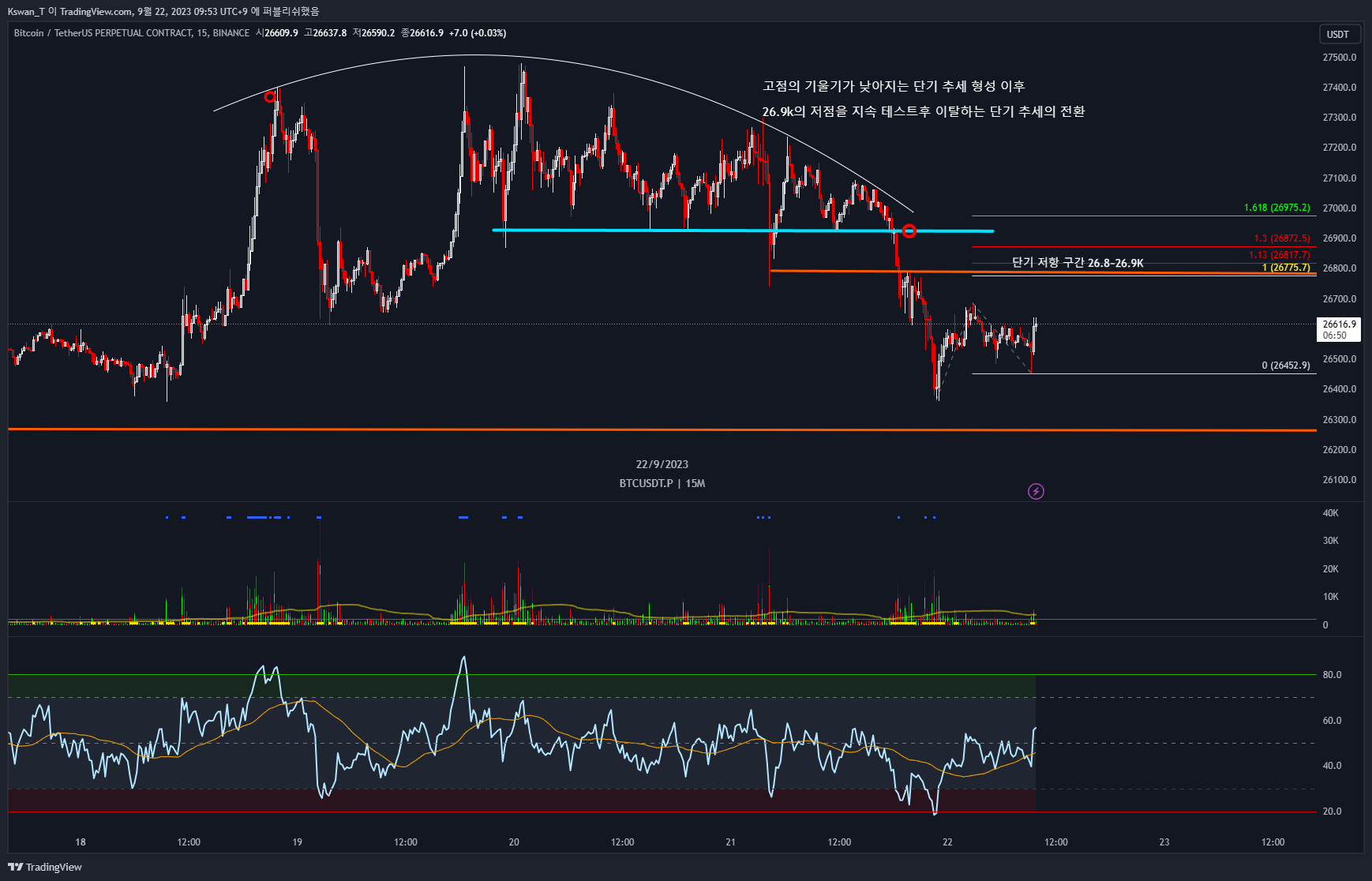
Task: Select the Bitcoin / TetherUS PERPETUAL CONTRACT title
Action: 132,33
